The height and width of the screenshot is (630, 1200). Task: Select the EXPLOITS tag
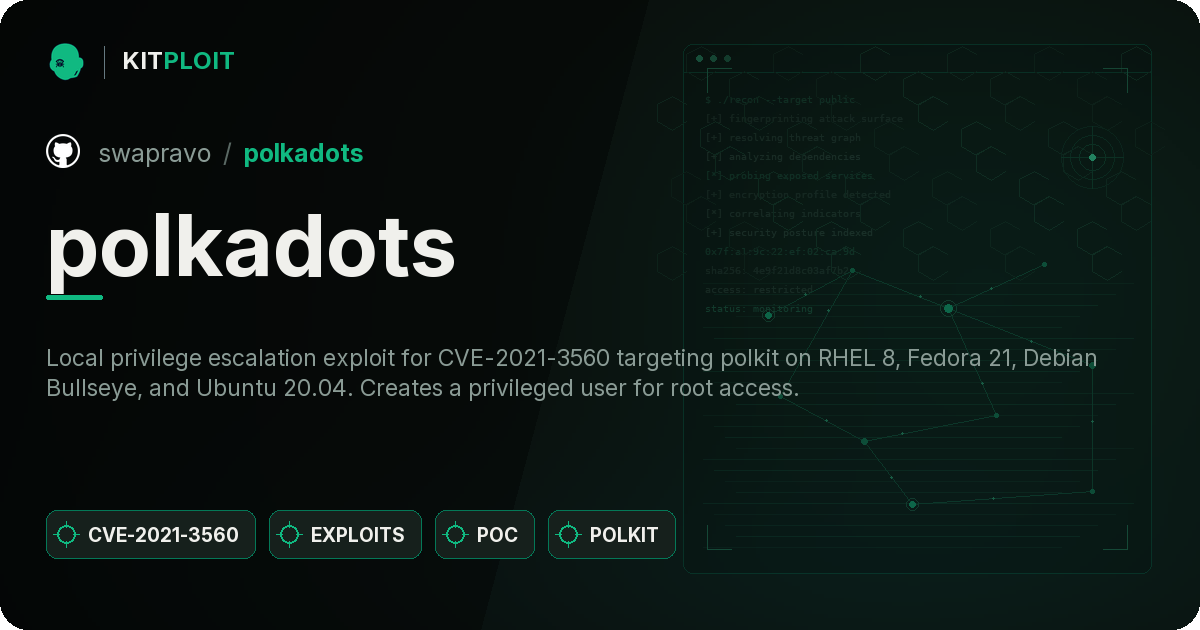(345, 535)
